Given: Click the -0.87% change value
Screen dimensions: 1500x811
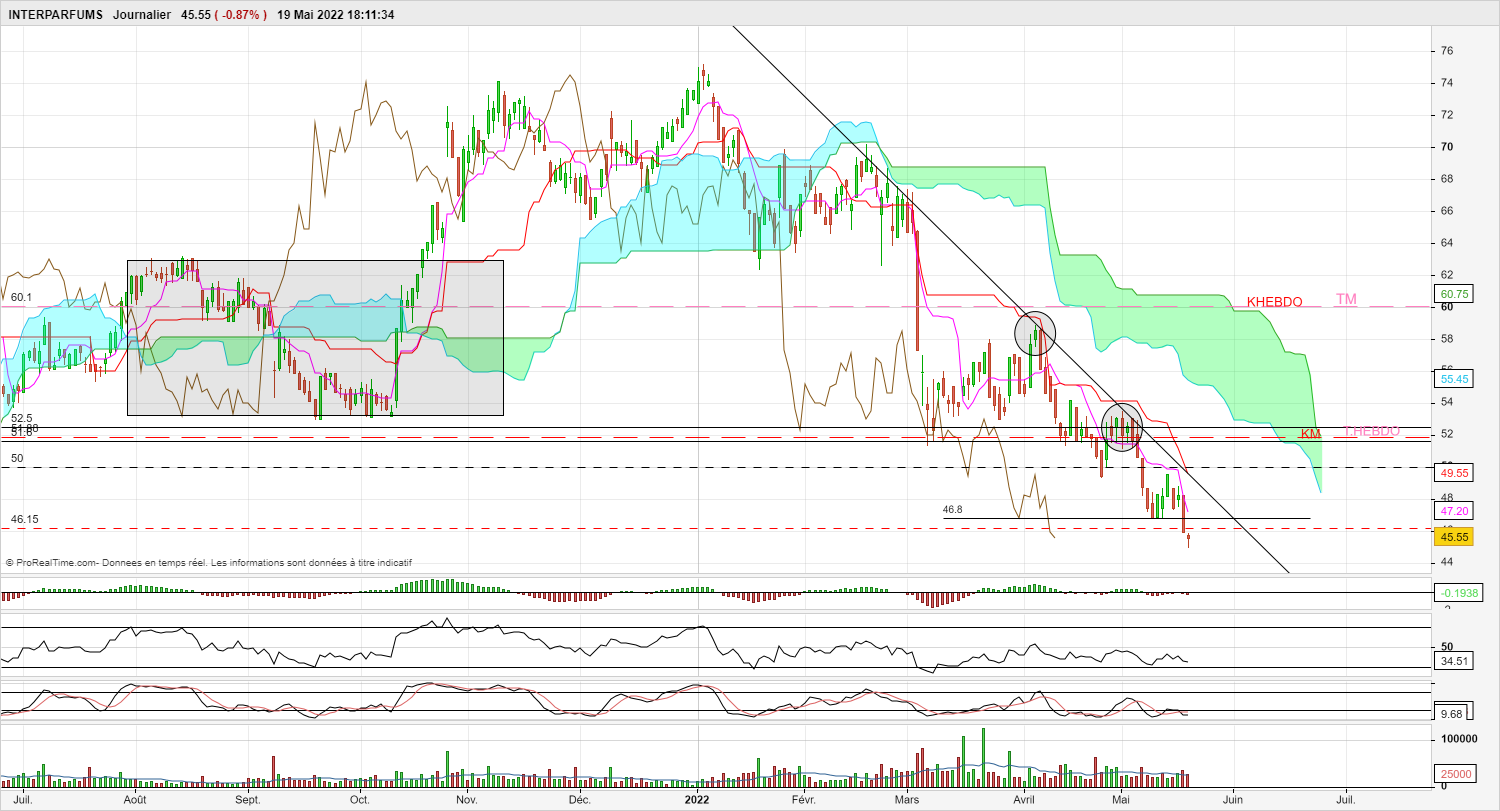Looking at the screenshot, I should (240, 15).
